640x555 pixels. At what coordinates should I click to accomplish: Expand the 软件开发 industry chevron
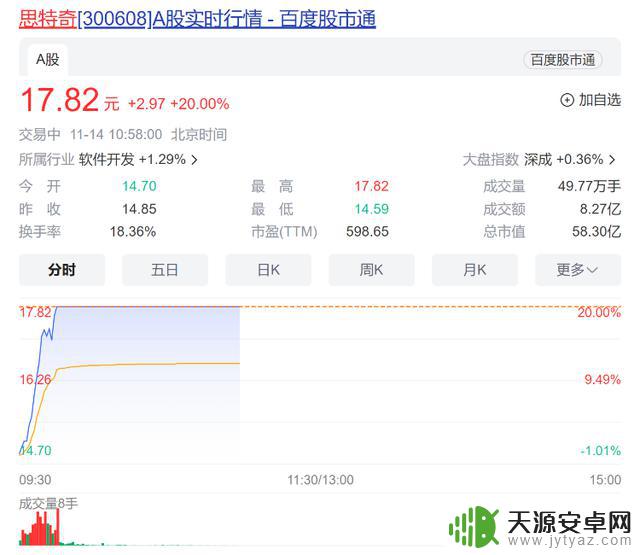point(194,160)
